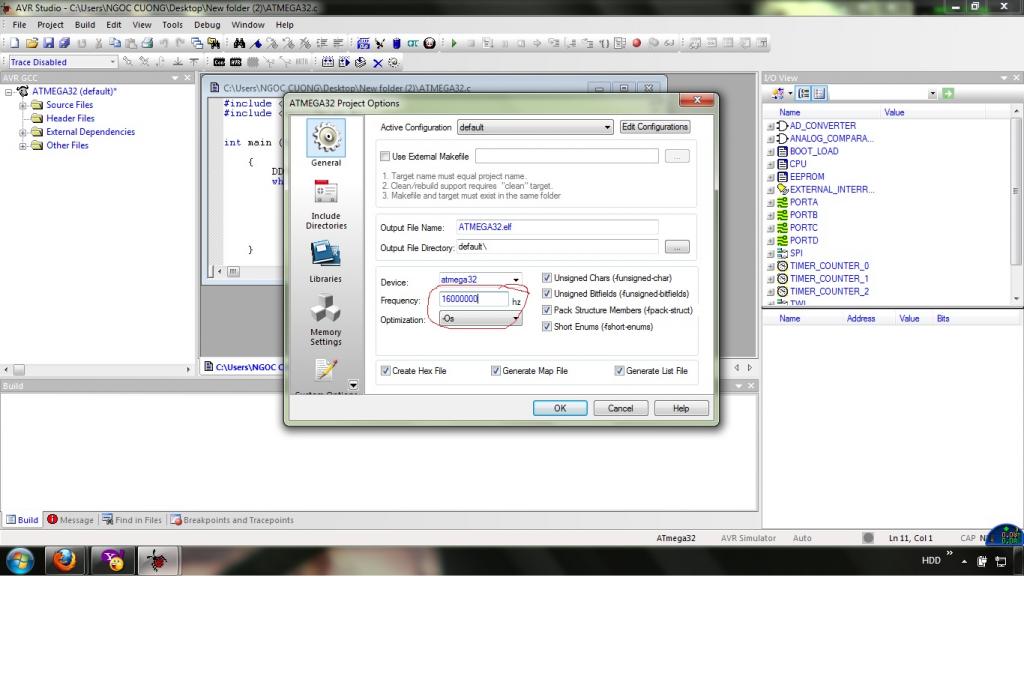Image resolution: width=1024 pixels, height=673 pixels.
Task: Click the Find in Files toolbar icon
Action: [214, 43]
